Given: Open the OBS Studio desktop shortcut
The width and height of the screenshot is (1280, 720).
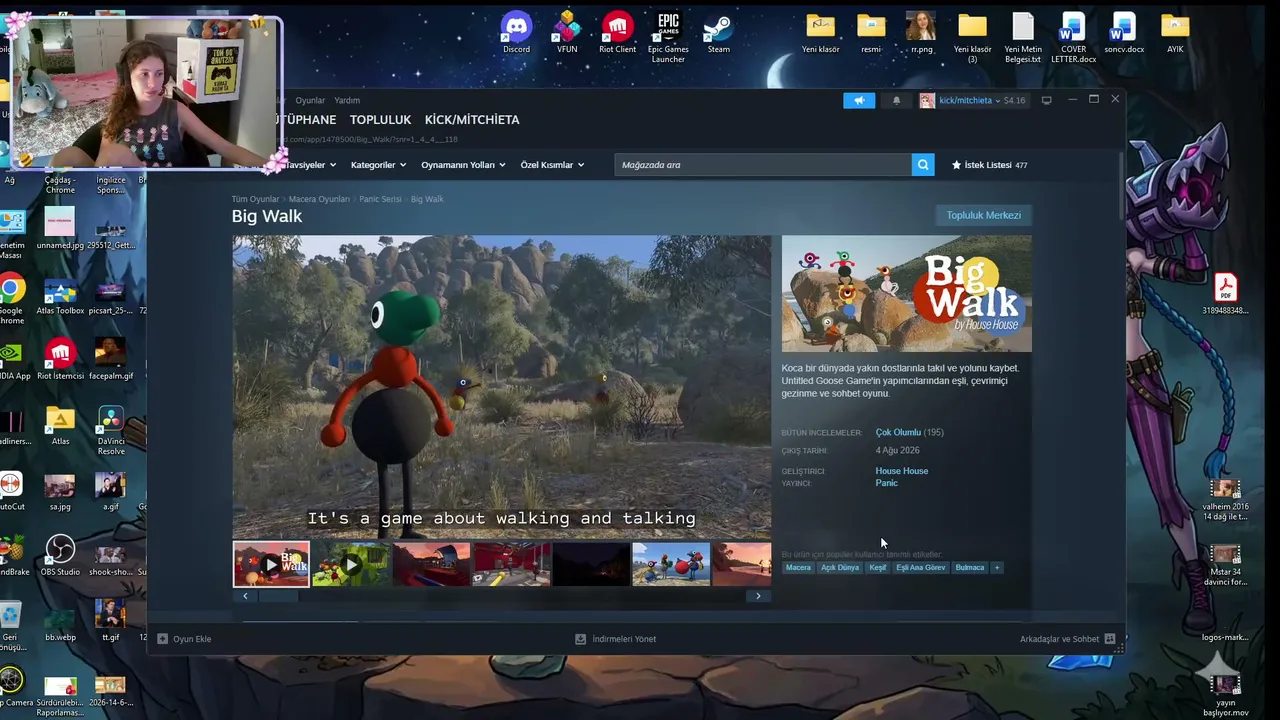Looking at the screenshot, I should [x=60, y=556].
